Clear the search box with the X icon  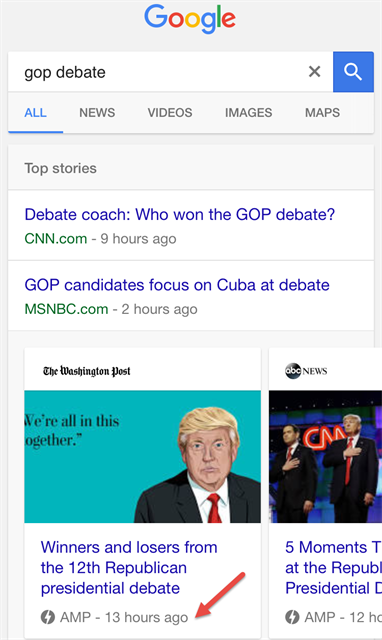coord(314,72)
